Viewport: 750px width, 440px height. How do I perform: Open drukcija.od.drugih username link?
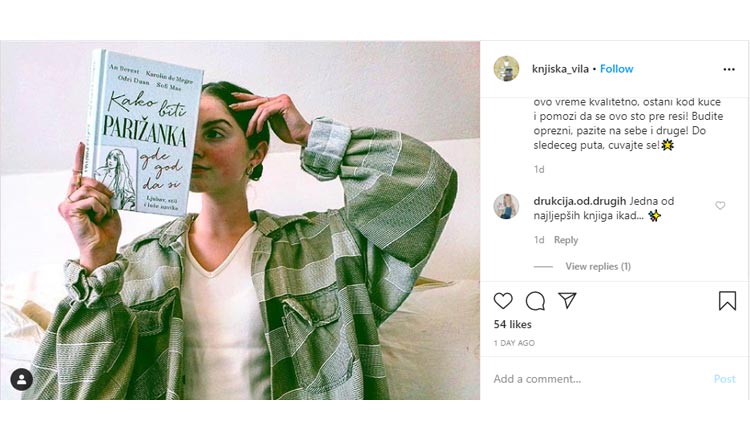click(x=580, y=201)
